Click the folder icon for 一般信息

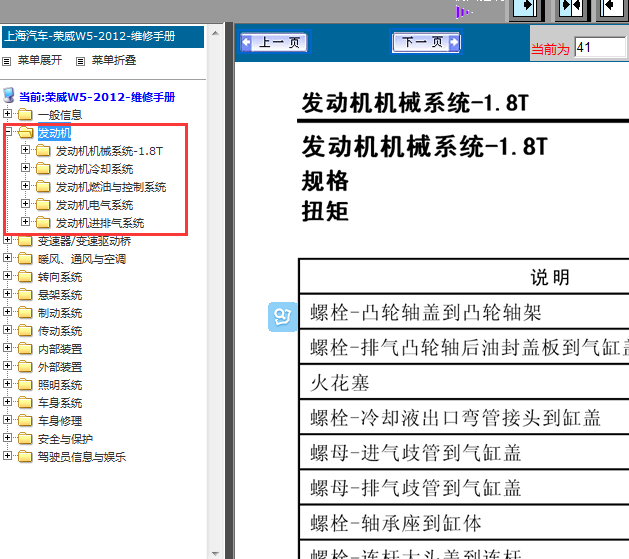tap(25, 114)
